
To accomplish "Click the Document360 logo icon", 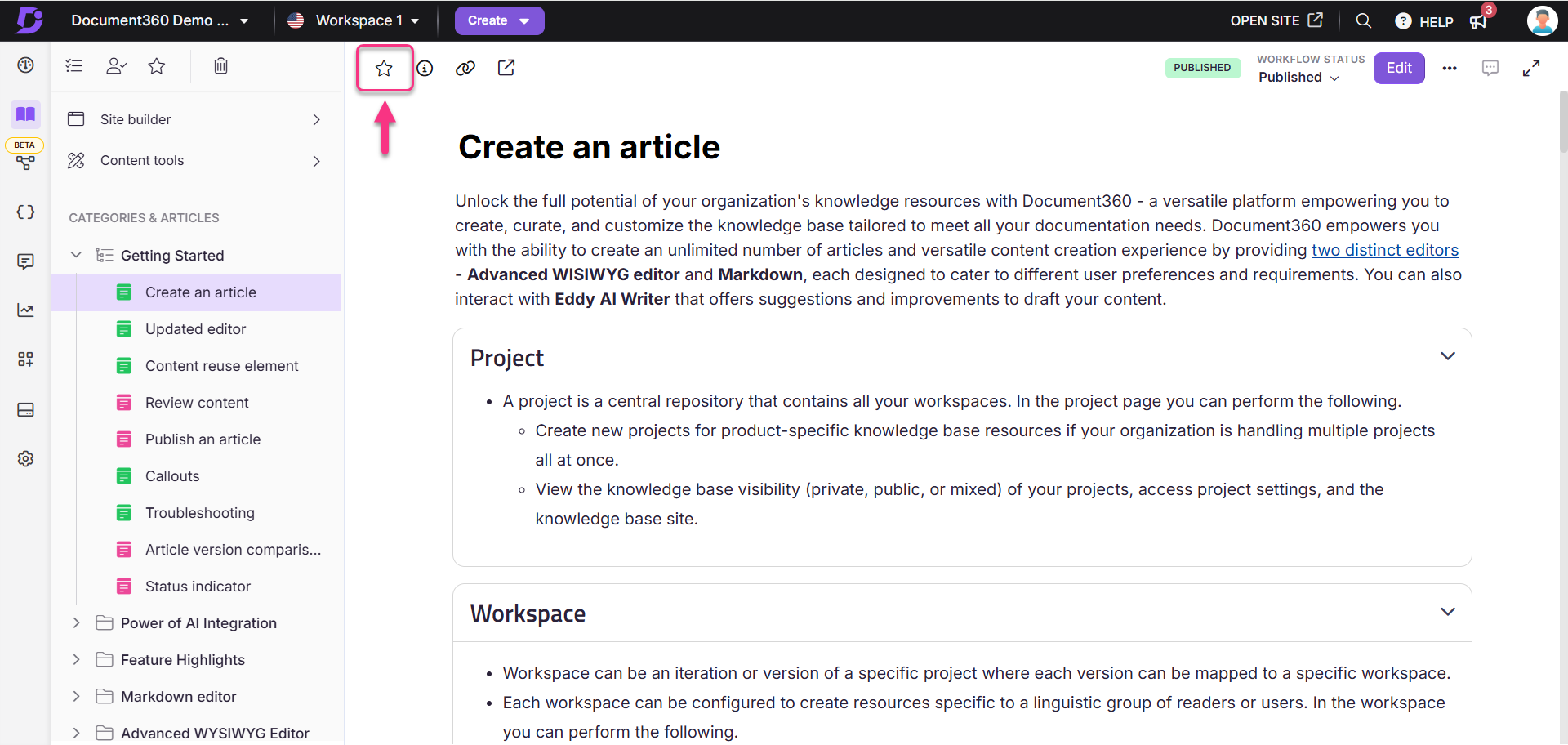I will click(x=29, y=20).
